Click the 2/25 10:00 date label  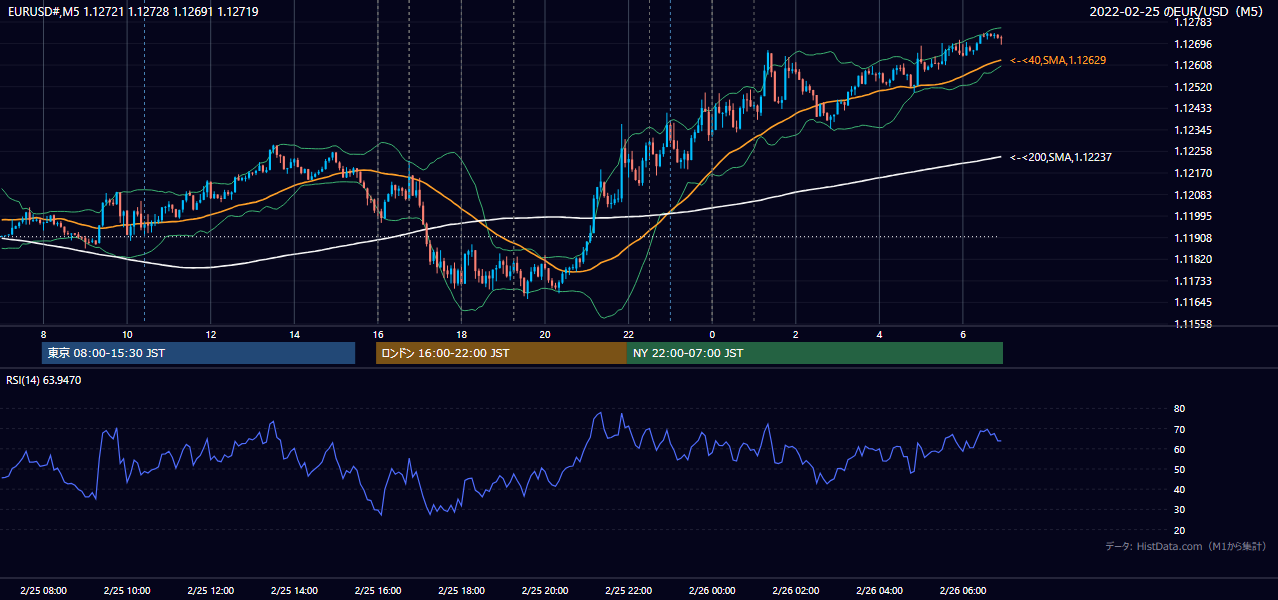[127, 590]
